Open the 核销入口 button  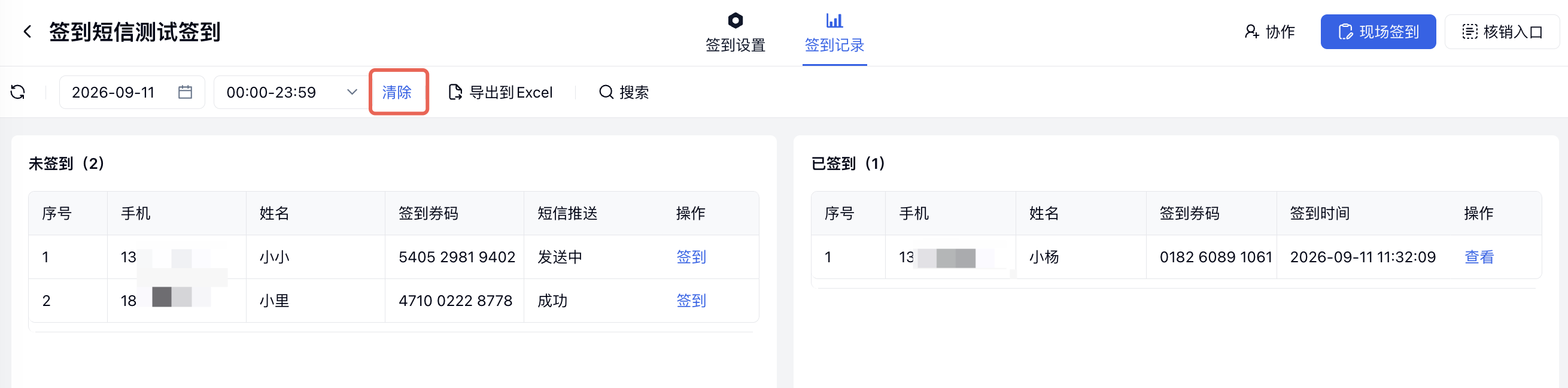click(1502, 32)
